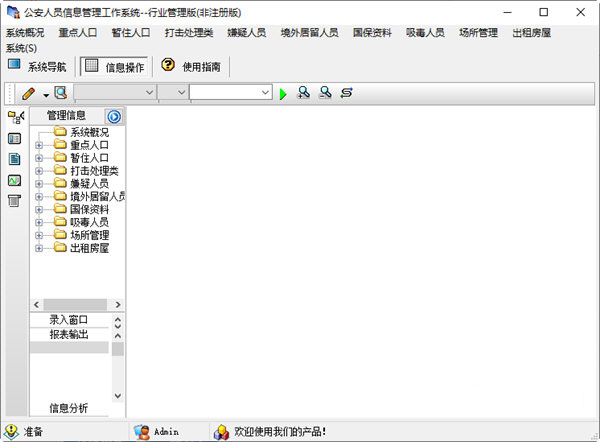
Task: Click the blue circular arrow beside 管理信息
Action: [x=113, y=116]
